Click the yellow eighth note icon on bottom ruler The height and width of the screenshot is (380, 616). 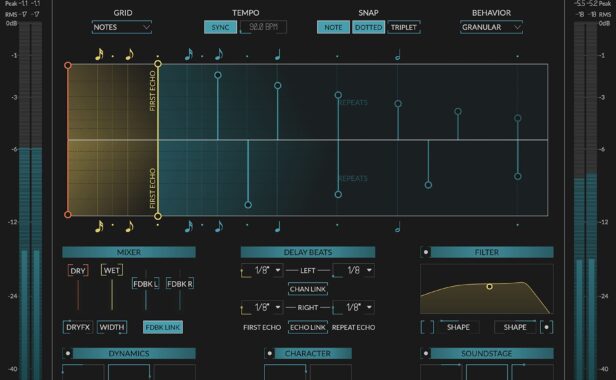(129, 226)
